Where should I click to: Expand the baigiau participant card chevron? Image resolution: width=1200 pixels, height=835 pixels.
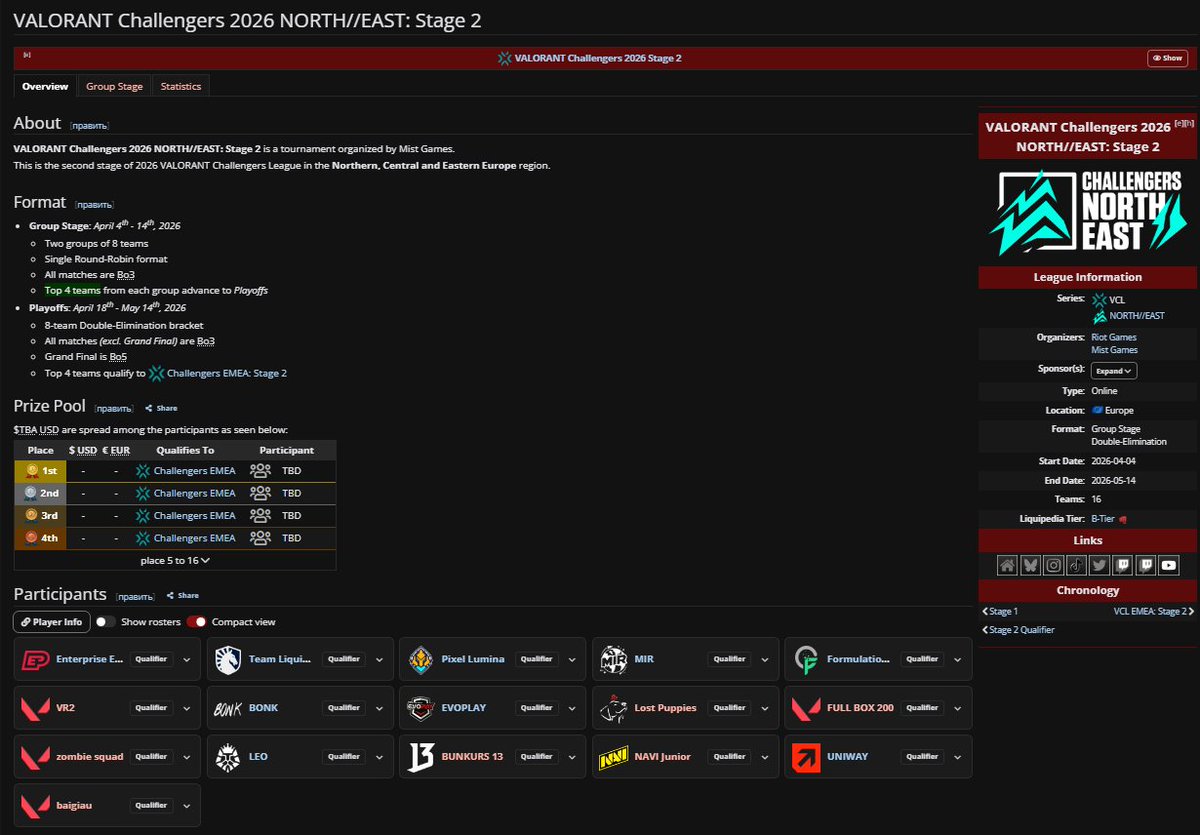click(x=187, y=806)
